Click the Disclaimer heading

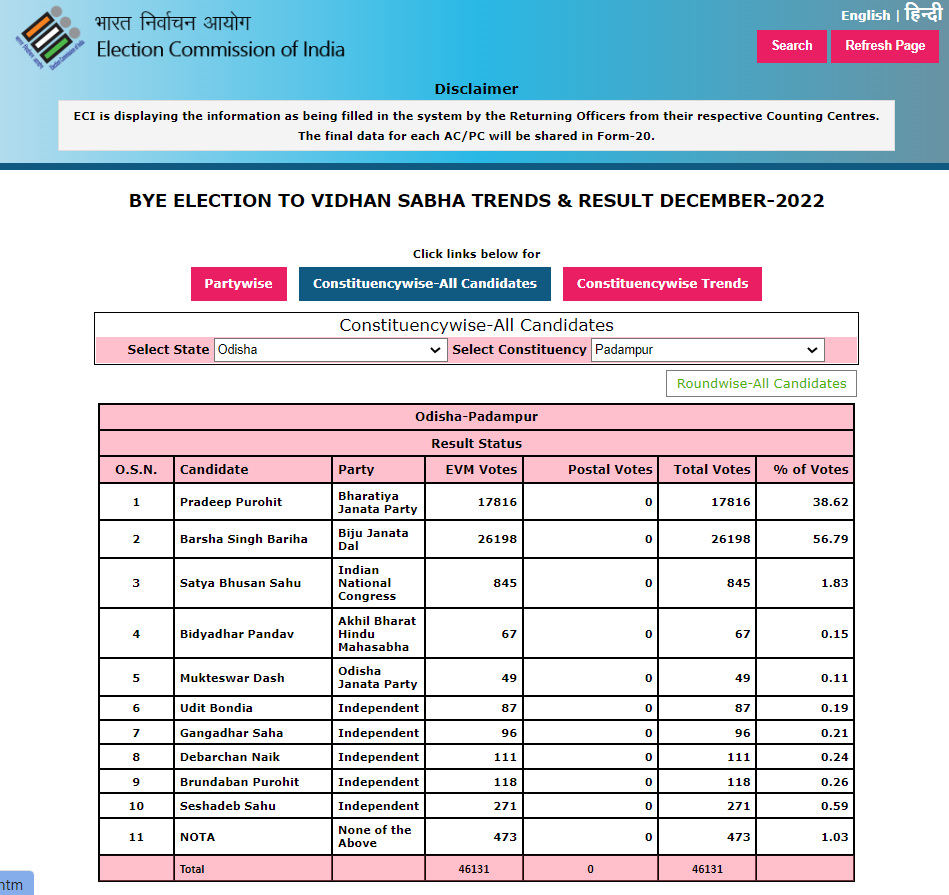pos(476,89)
